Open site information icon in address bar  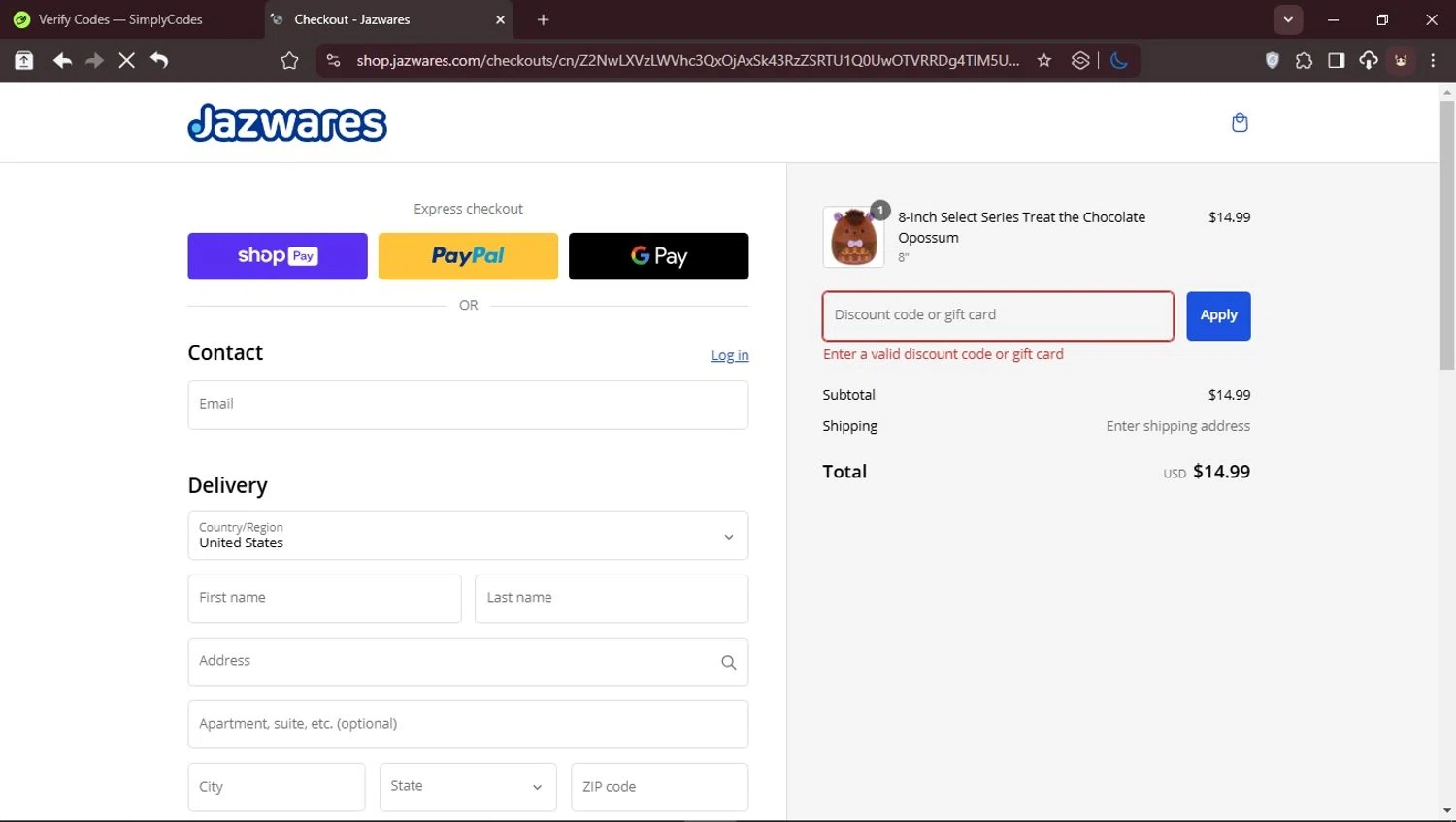click(333, 60)
